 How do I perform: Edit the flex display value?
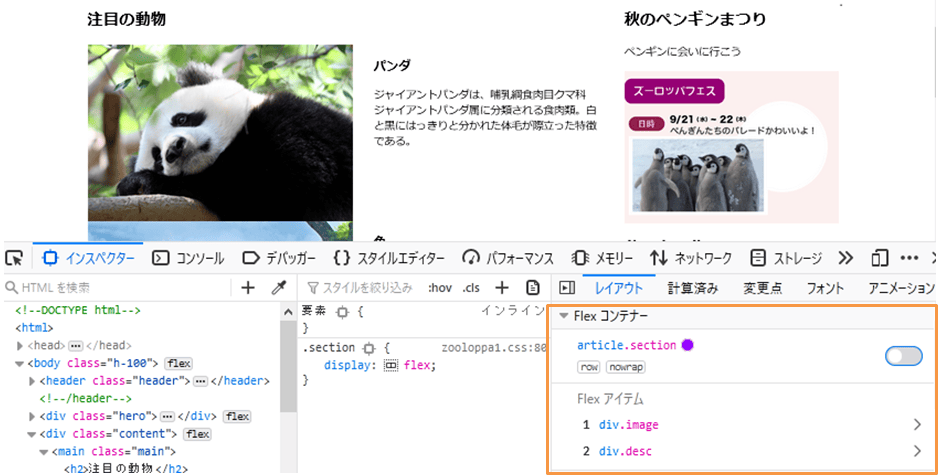[418, 365]
